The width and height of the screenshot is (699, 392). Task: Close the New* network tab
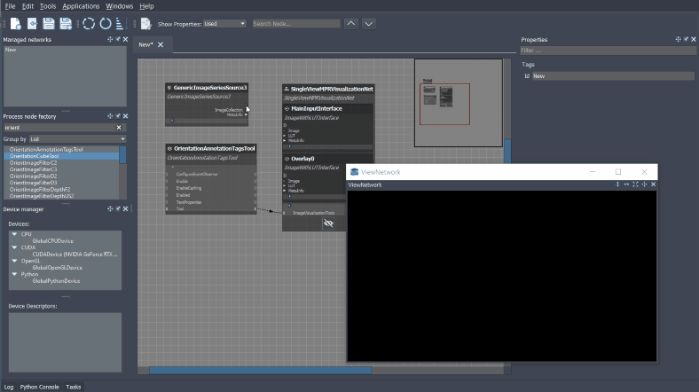[x=160, y=45]
